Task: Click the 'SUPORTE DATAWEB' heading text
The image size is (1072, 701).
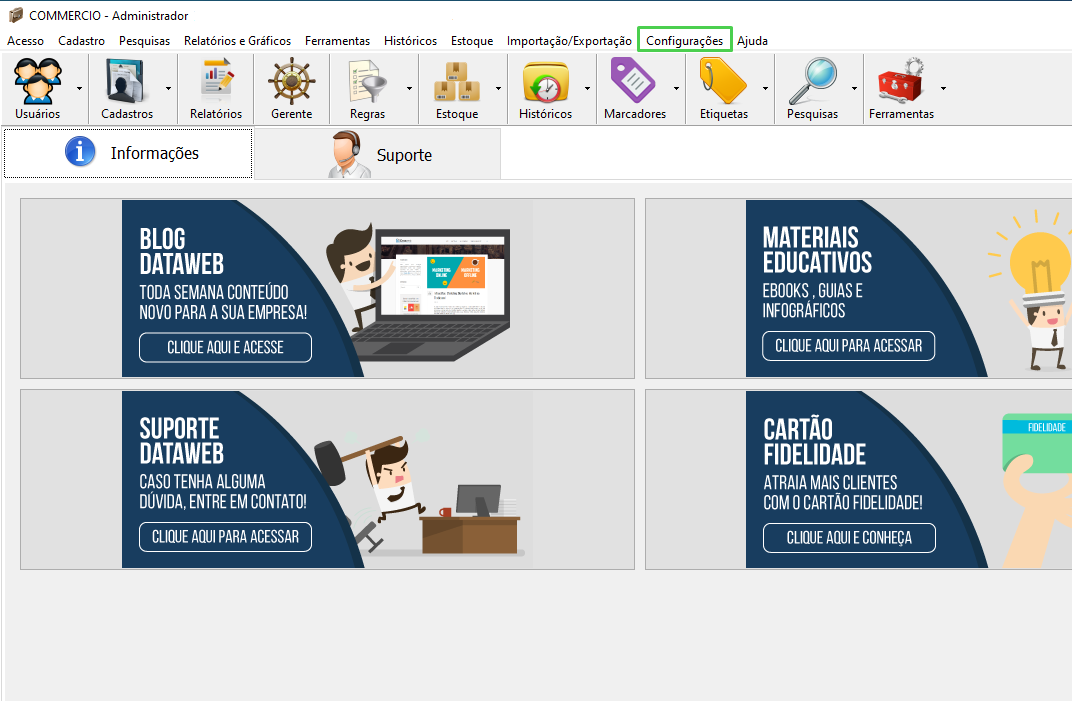Action: pyautogui.click(x=182, y=440)
